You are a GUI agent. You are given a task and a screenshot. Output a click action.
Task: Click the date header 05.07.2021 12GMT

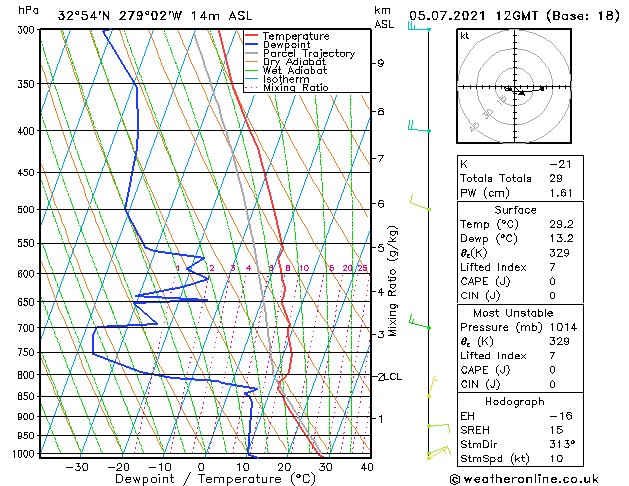click(x=473, y=16)
